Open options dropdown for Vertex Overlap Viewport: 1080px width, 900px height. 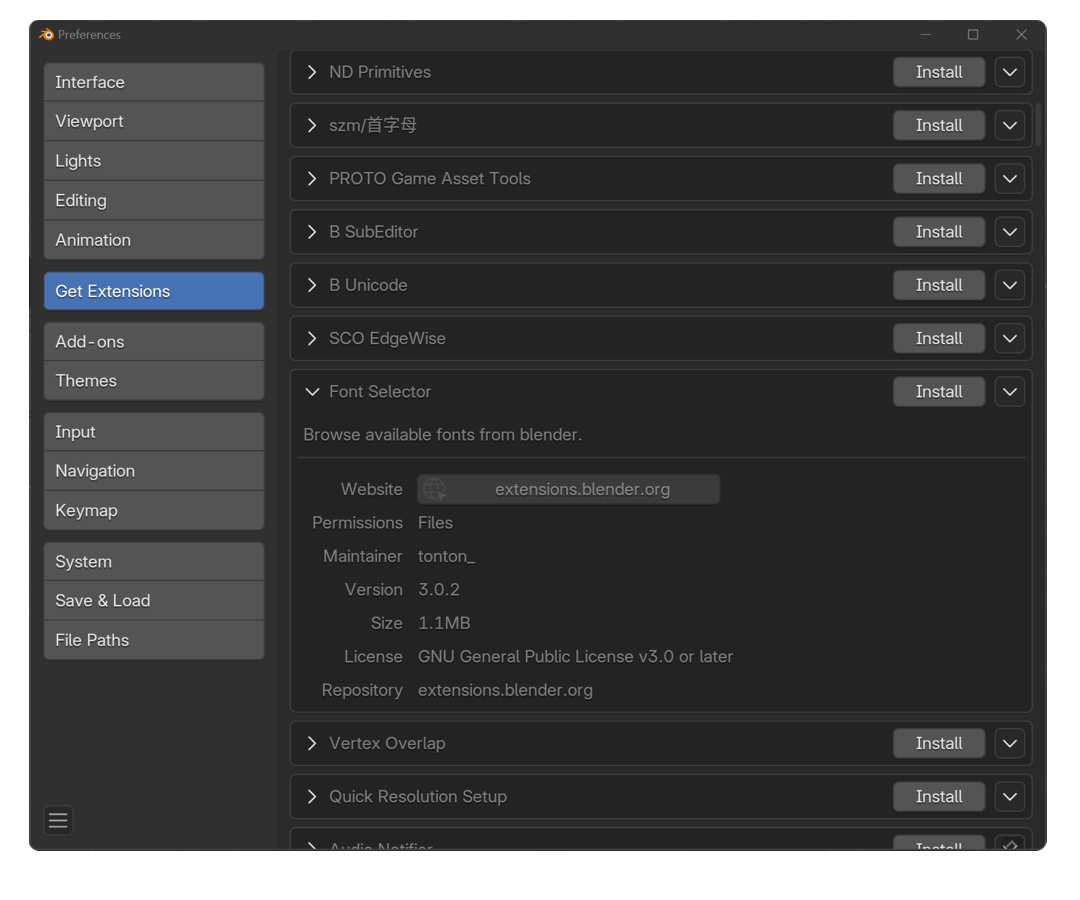1010,744
